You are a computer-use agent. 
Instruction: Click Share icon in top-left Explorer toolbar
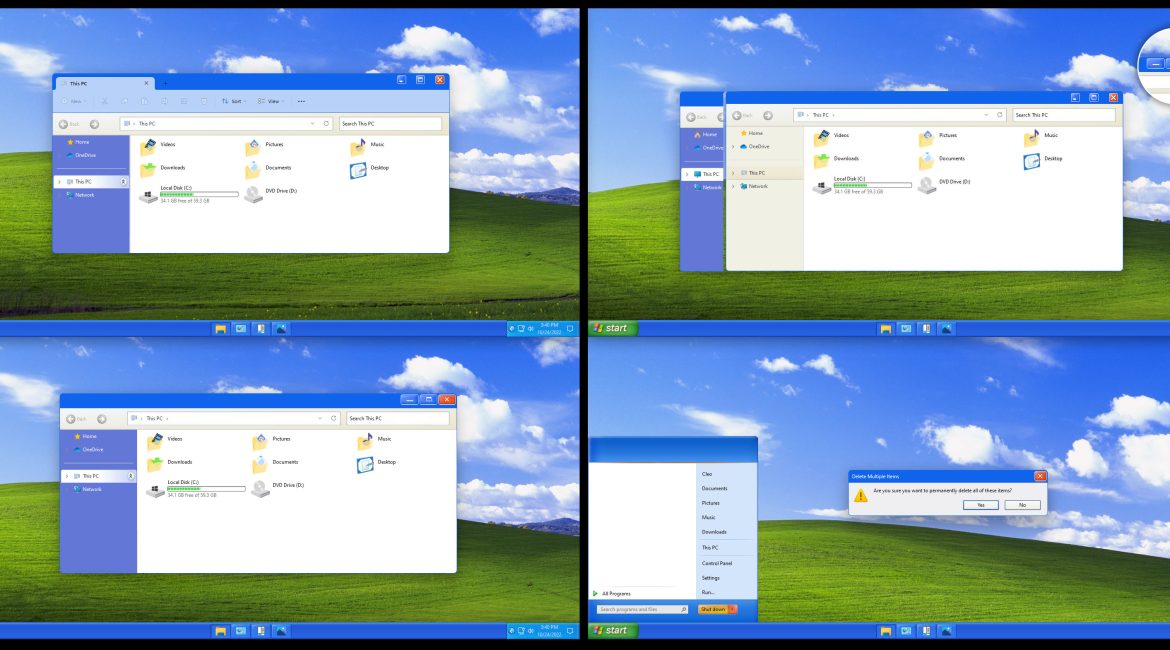184,101
